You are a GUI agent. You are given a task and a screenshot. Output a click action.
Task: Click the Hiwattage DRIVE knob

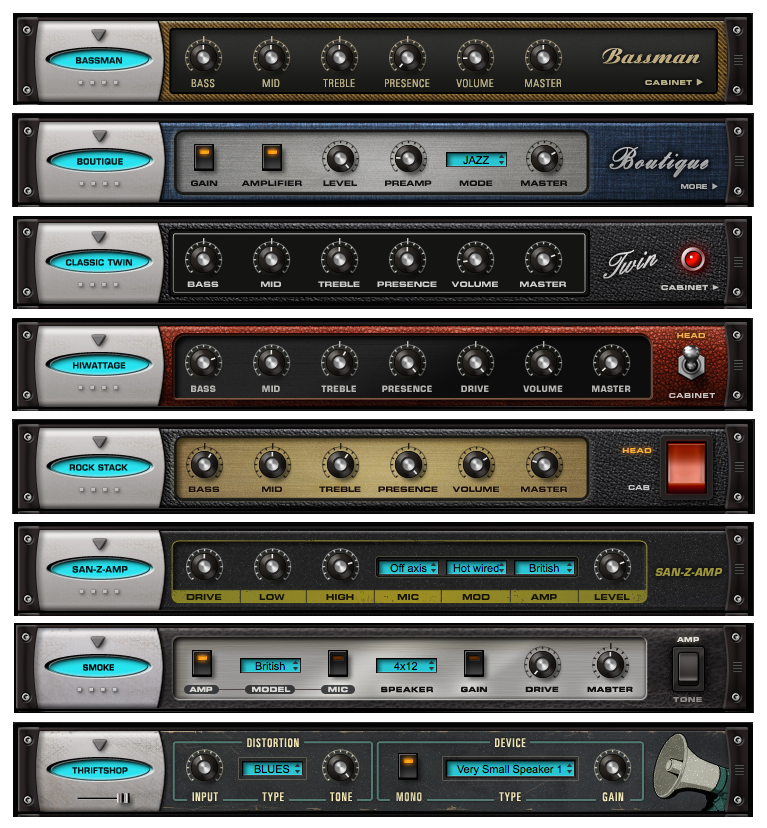(x=475, y=362)
